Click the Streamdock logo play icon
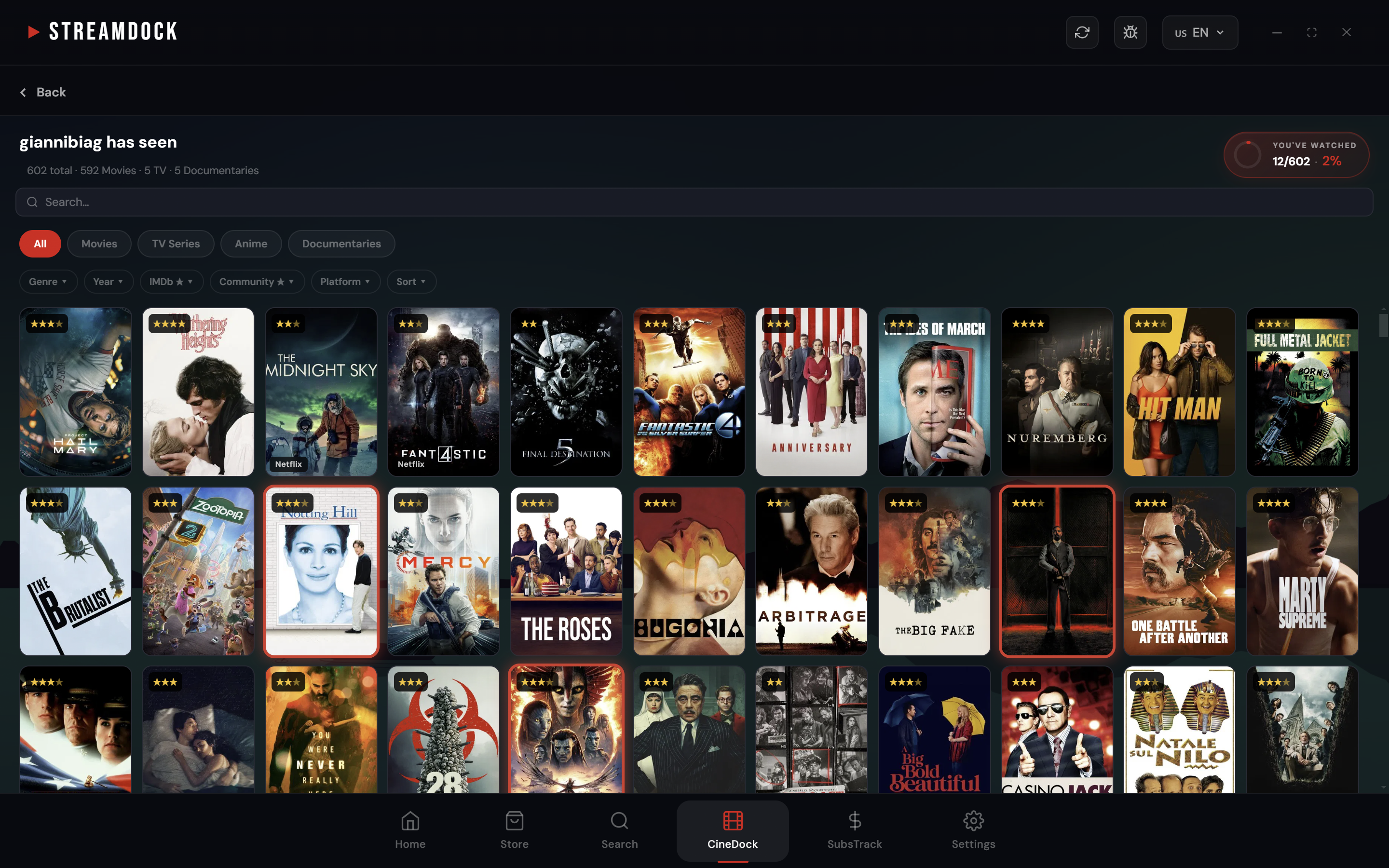 [34, 31]
